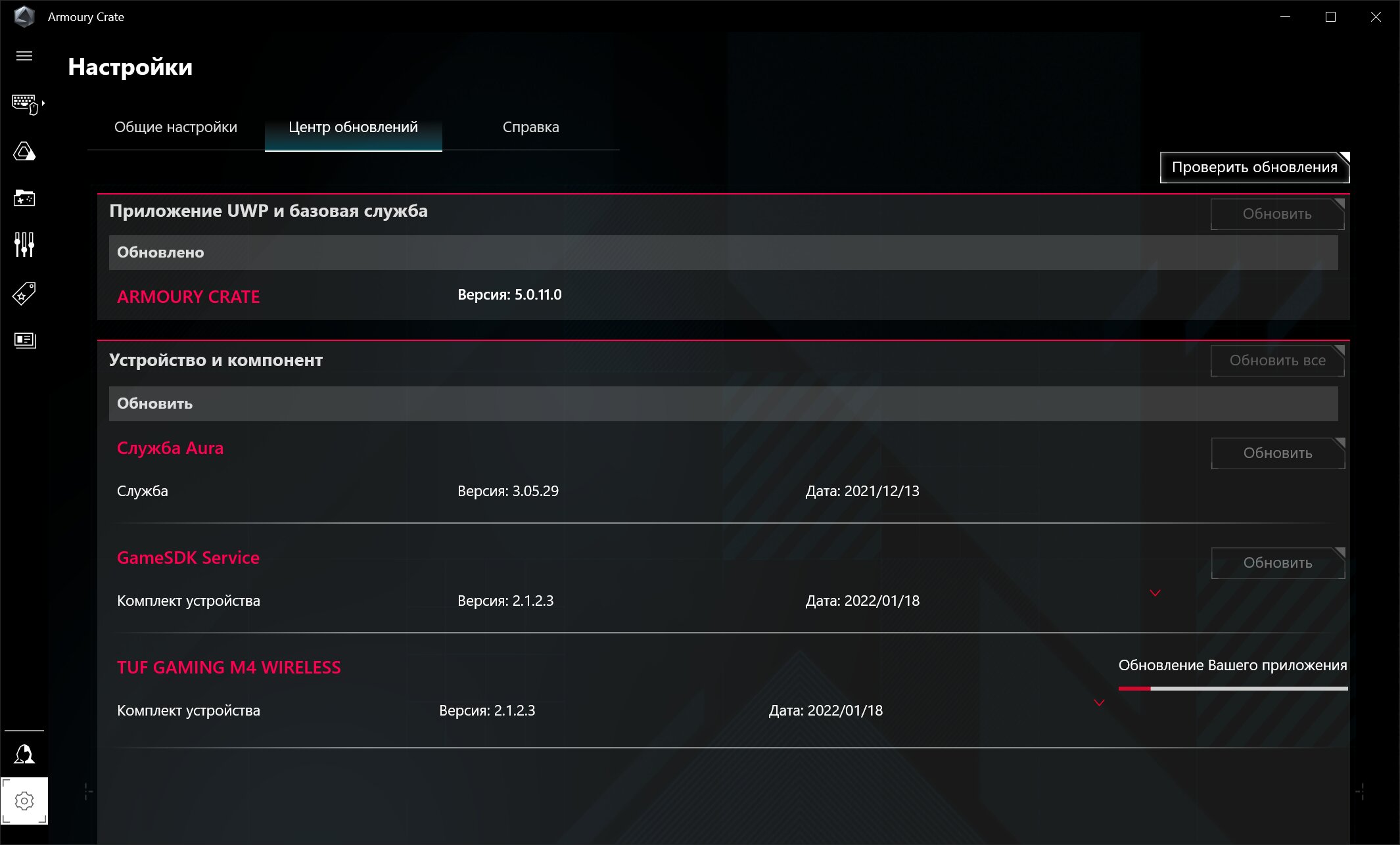Image resolution: width=1400 pixels, height=845 pixels.
Task: Click Проверить обновления button
Action: 1255,167
